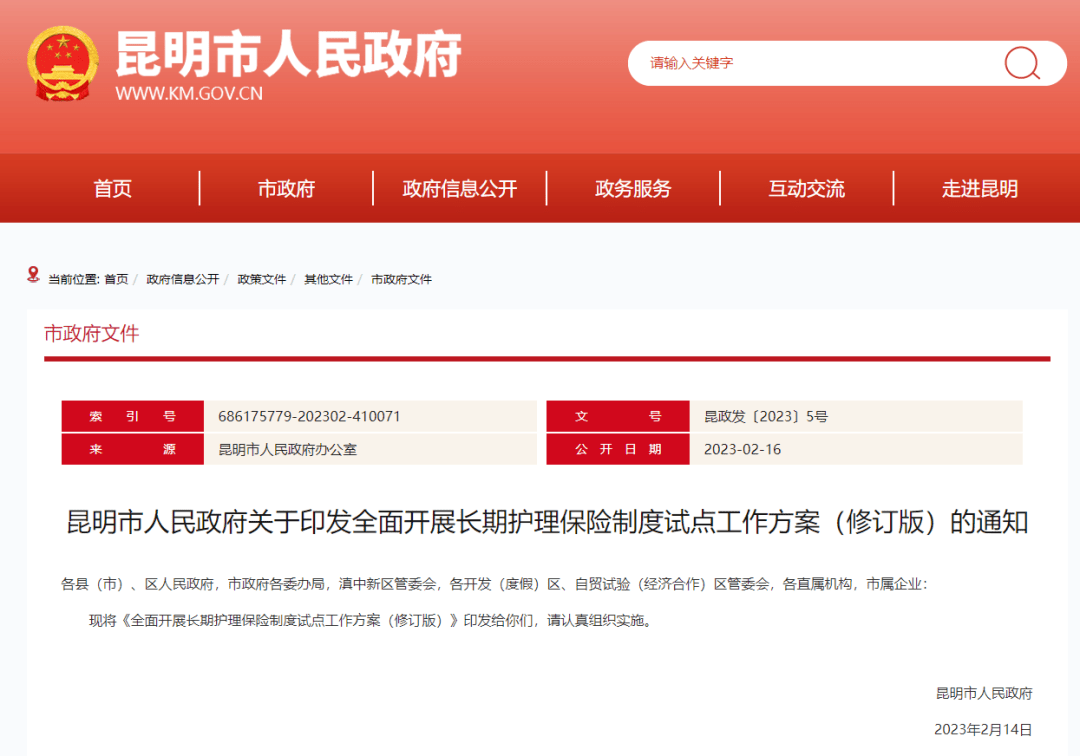
Task: Select the 市政府文件 section heading tab
Action: (x=91, y=334)
